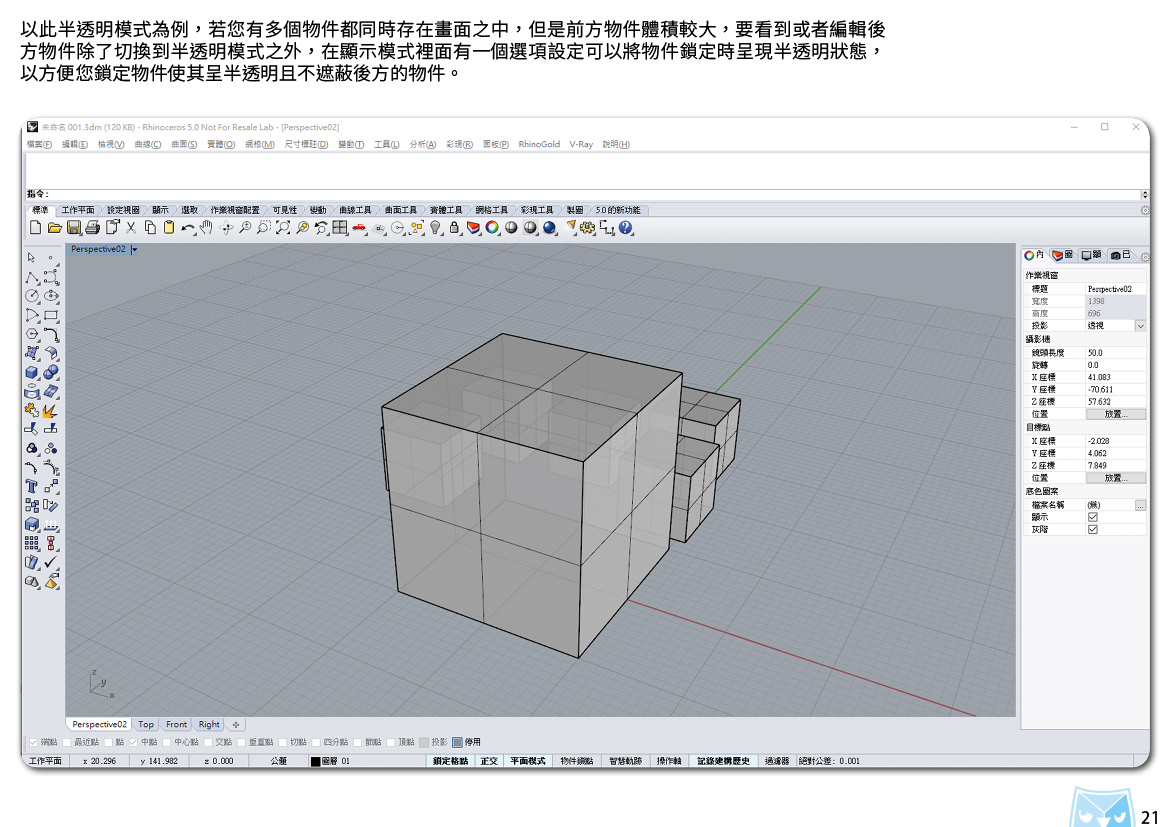
Task: Open Options with the gear icon
Action: point(588,228)
